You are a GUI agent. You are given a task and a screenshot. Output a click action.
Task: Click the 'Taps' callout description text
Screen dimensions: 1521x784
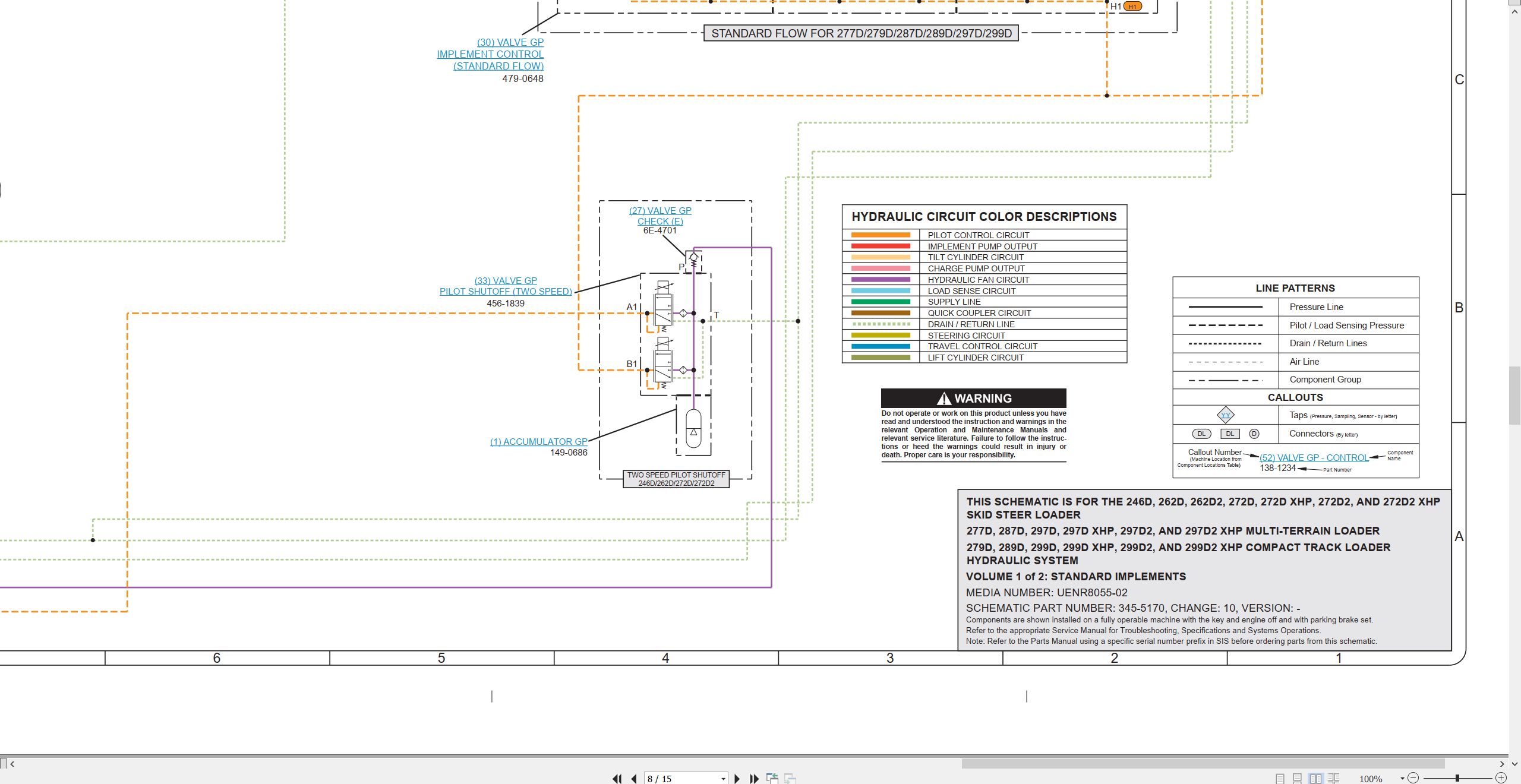tap(1343, 416)
